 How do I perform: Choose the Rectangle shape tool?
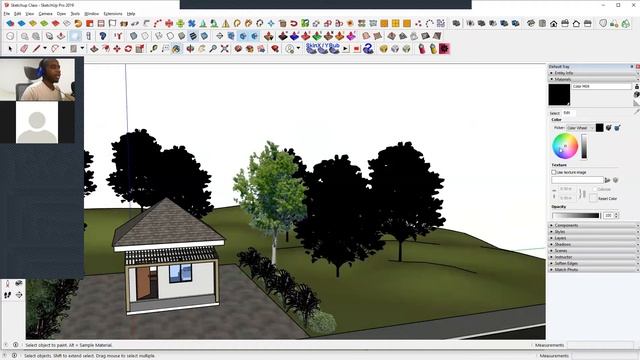pyautogui.click(x=73, y=49)
